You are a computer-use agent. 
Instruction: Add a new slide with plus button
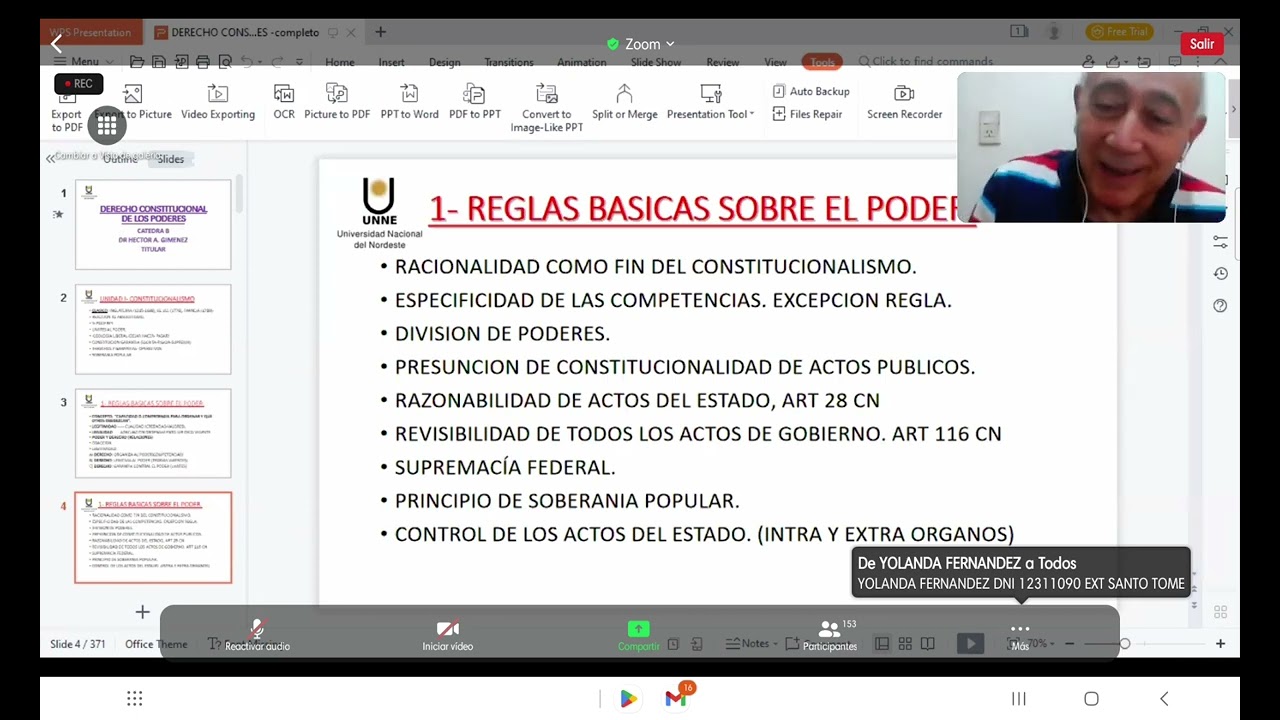click(x=142, y=612)
